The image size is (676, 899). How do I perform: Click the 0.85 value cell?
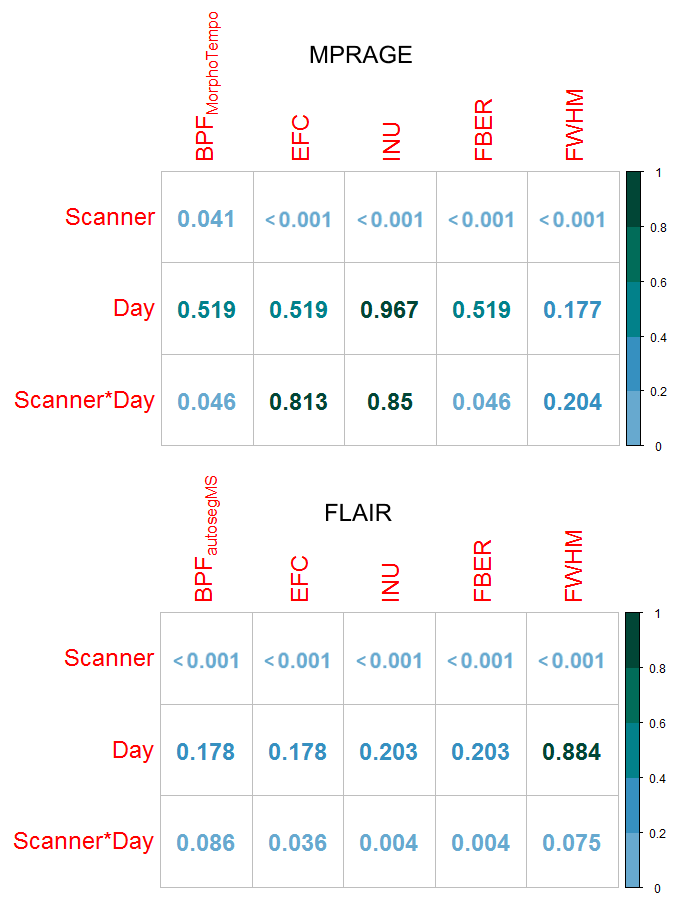pyautogui.click(x=390, y=402)
